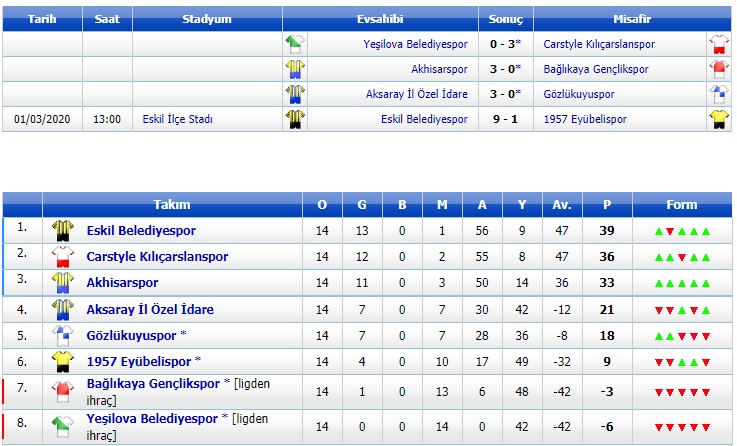Click Eskil Belediyespor form arrows
Viewport: 737px width, 446px height.
click(x=682, y=231)
